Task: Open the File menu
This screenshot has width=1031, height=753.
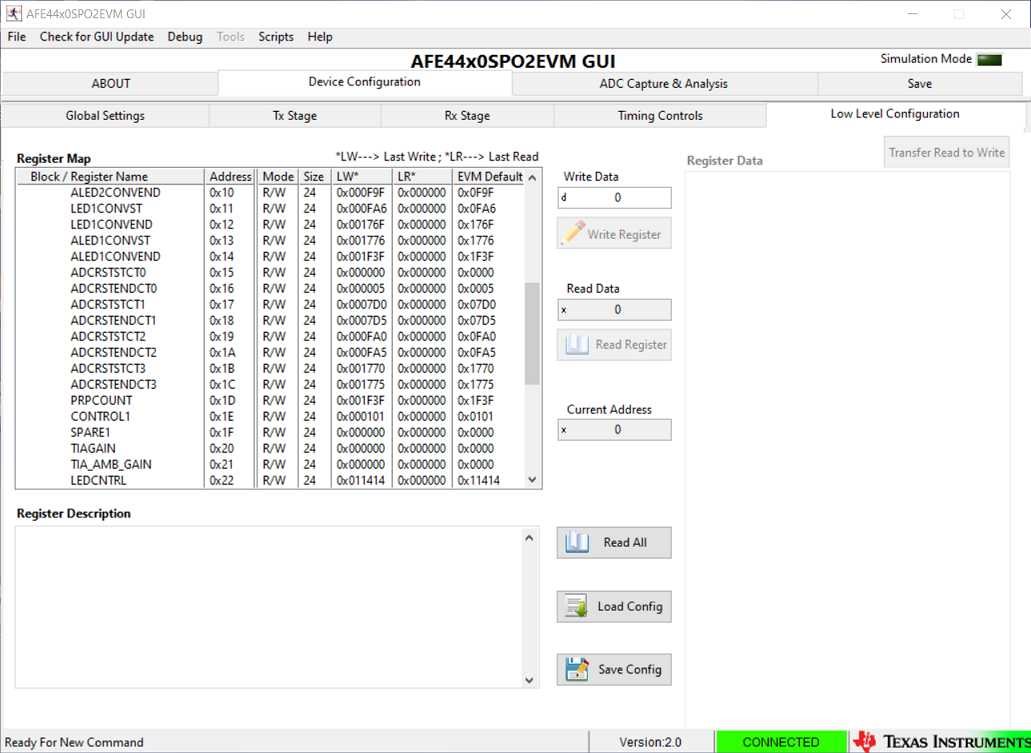Action: (x=16, y=37)
